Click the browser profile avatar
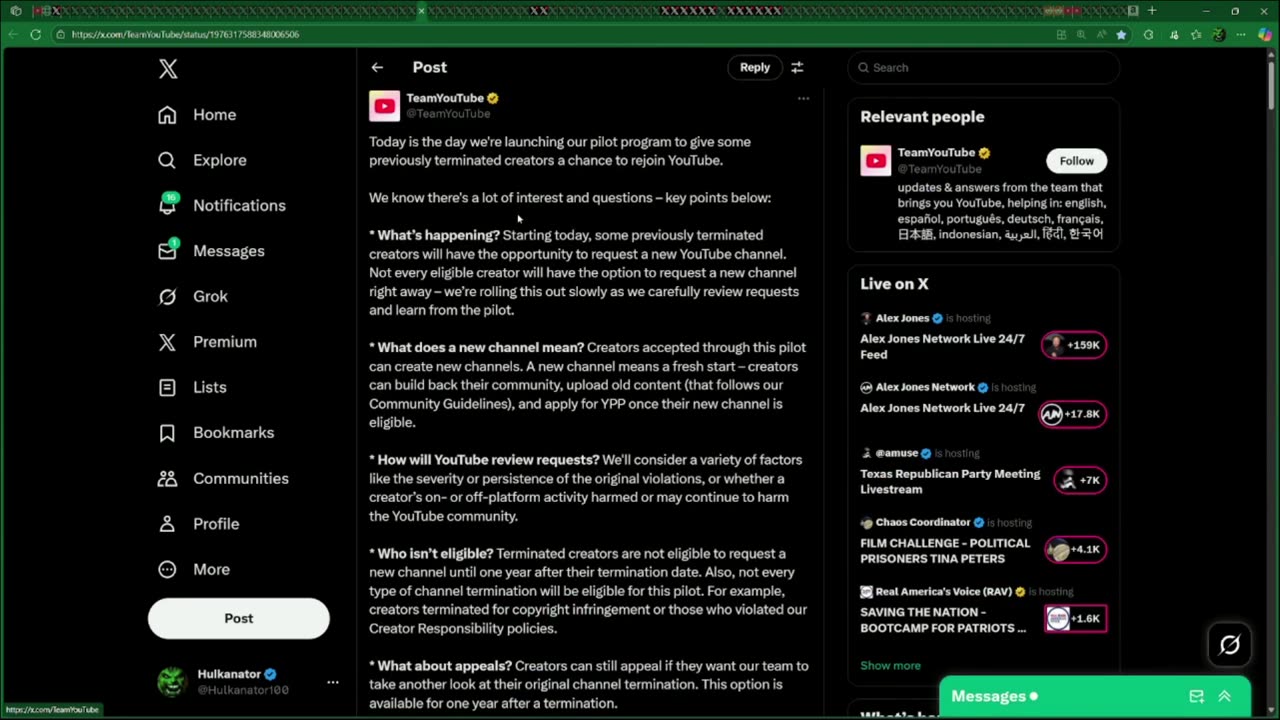Screen dimensions: 1280x720 coord(1218,34)
